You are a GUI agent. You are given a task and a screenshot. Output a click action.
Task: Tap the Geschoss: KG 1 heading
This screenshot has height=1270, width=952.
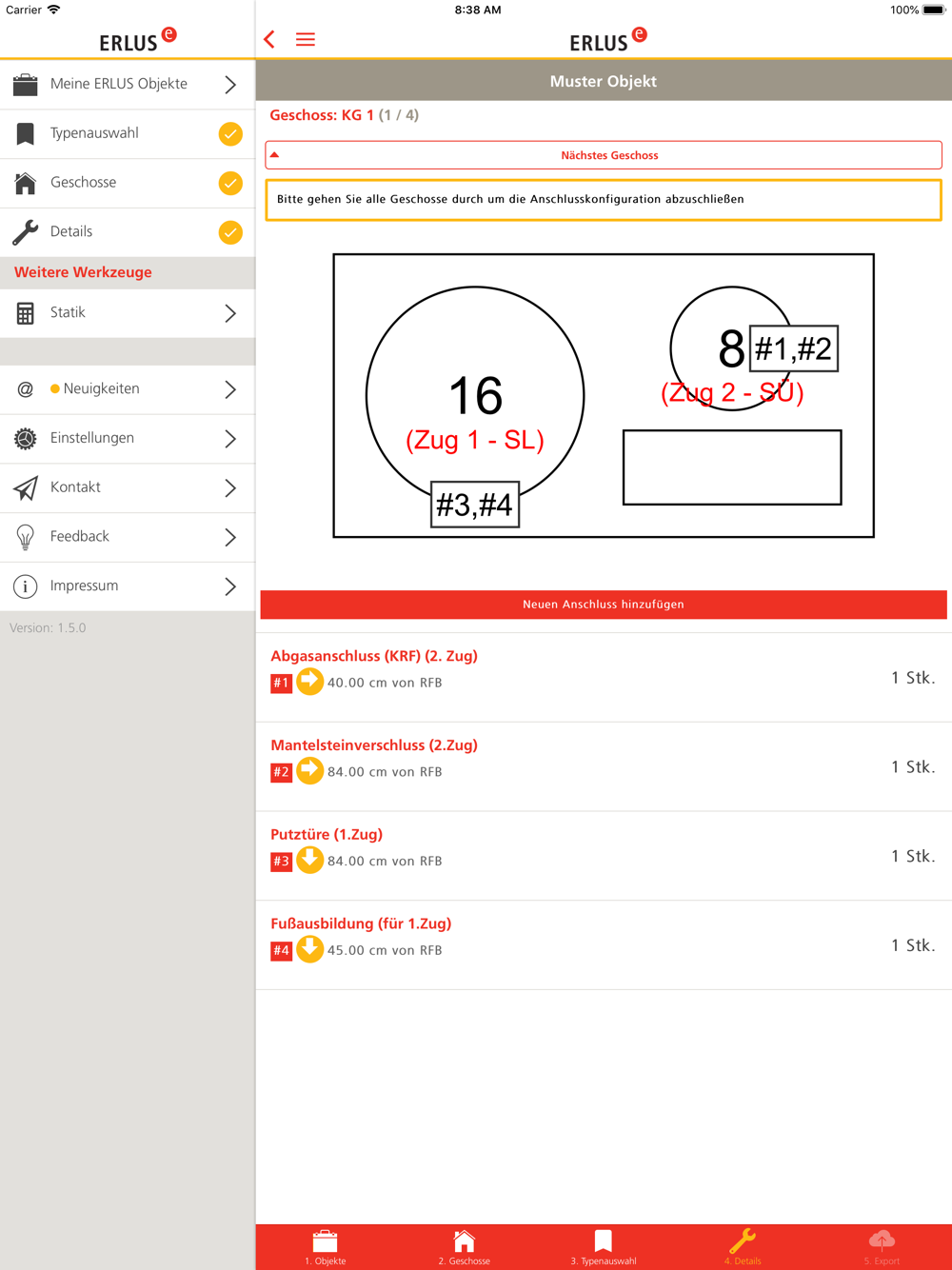tap(344, 115)
